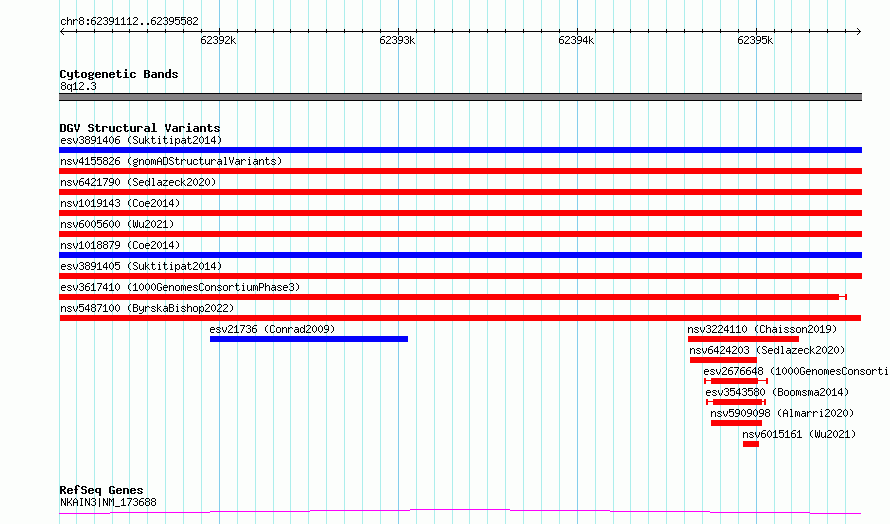Click the magenta NKAIN3 gene line

460,512
